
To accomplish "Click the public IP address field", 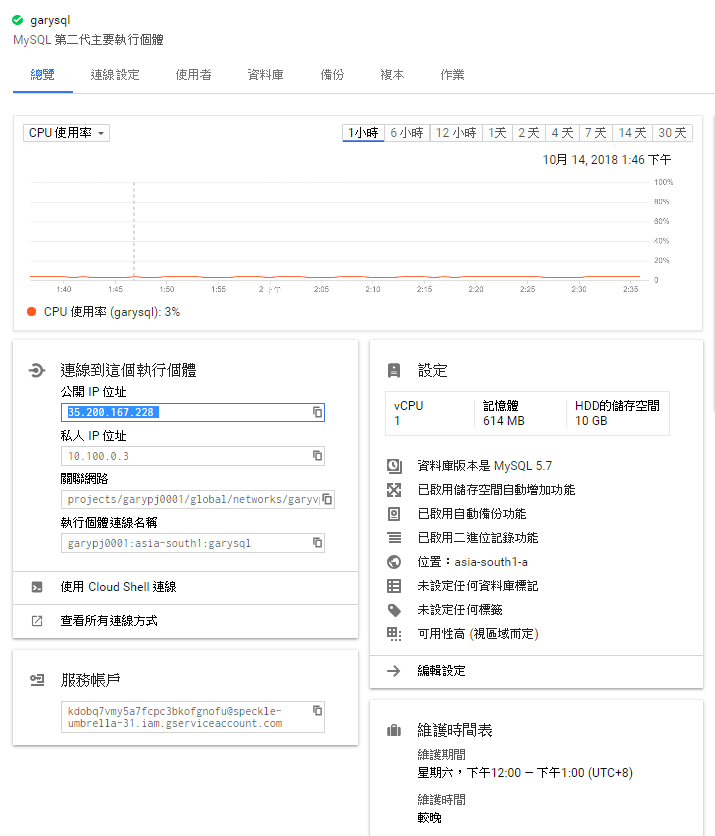I will tap(192, 412).
